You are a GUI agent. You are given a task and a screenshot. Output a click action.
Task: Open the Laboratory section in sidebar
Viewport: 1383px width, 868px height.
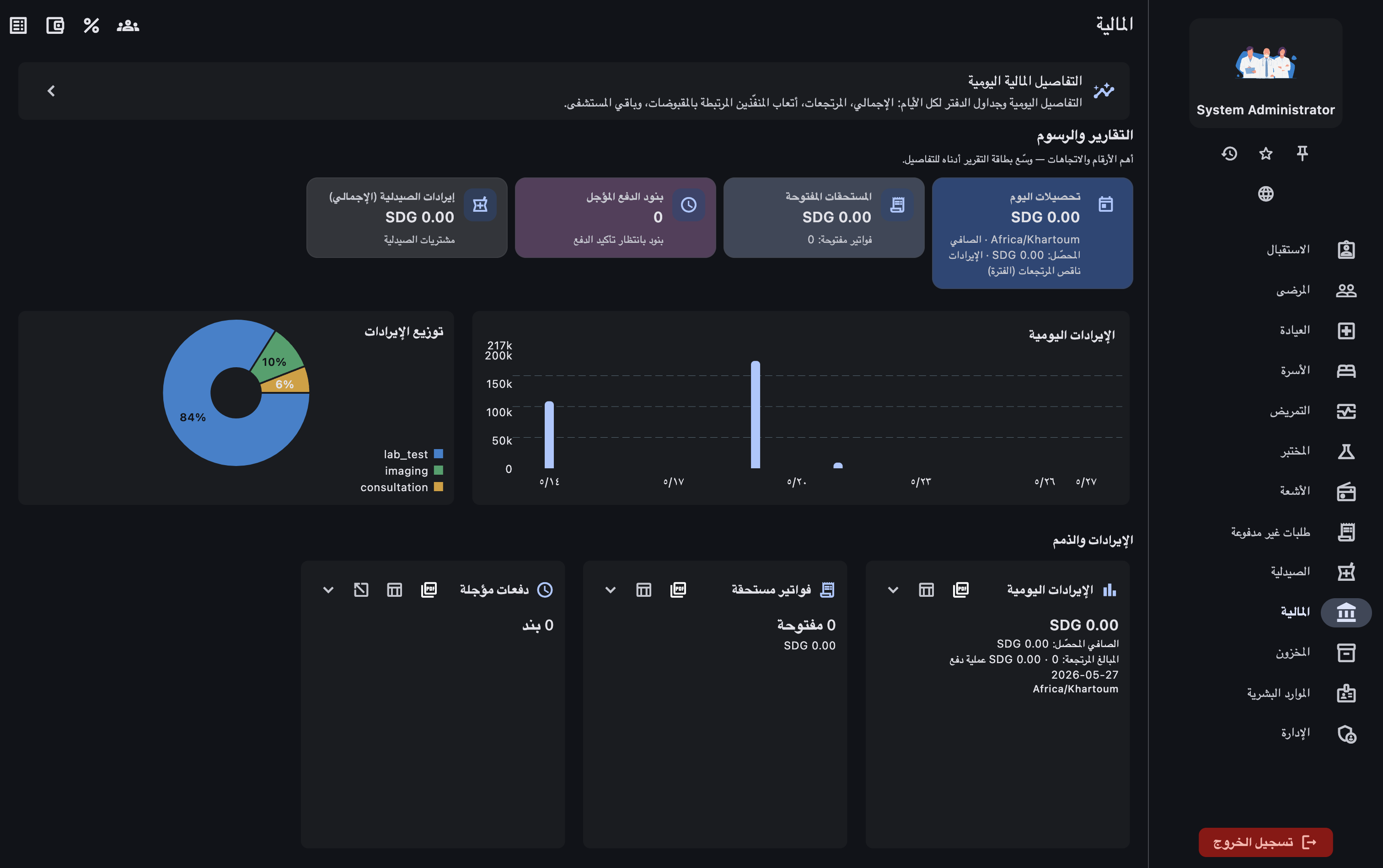point(1313,451)
